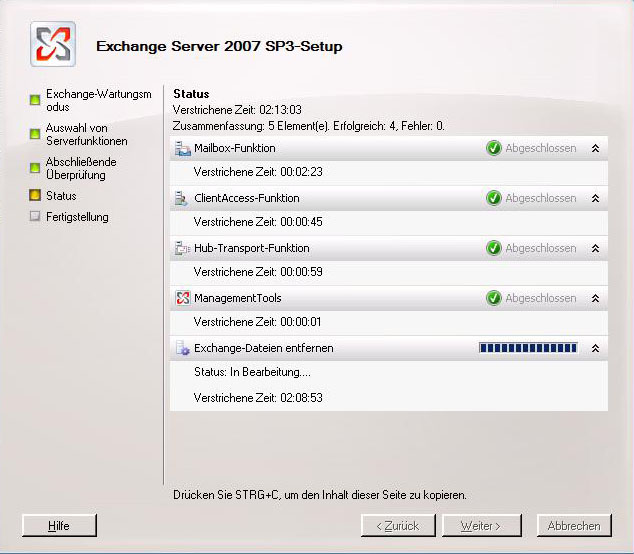Select the Fertigstellung wizard step
This screenshot has width=634, height=554.
pos(77,217)
